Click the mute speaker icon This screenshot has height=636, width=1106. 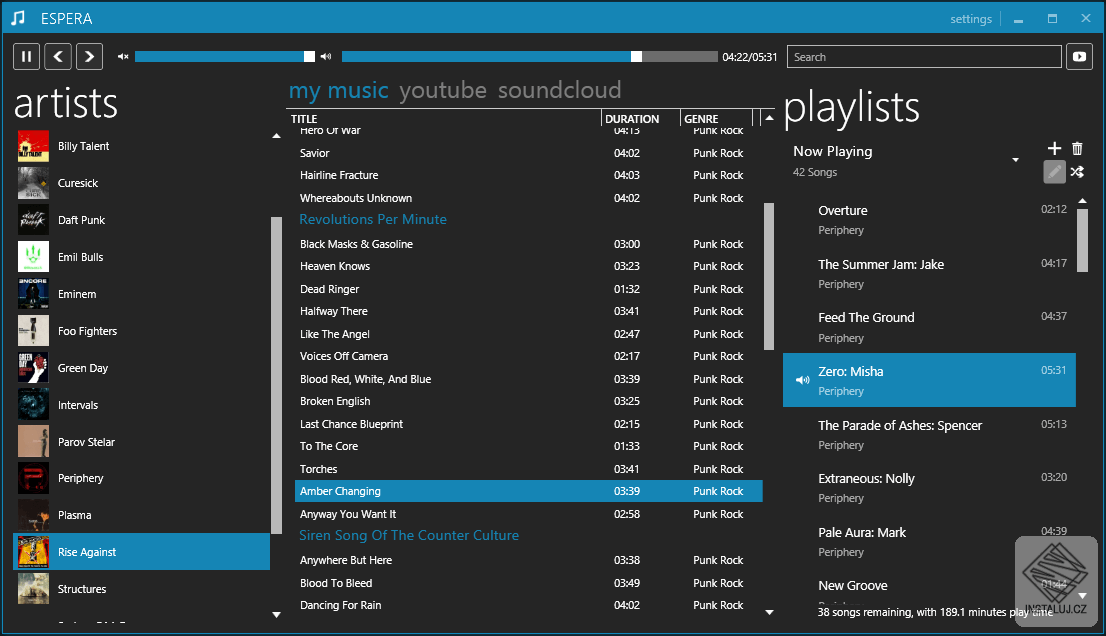(x=123, y=57)
